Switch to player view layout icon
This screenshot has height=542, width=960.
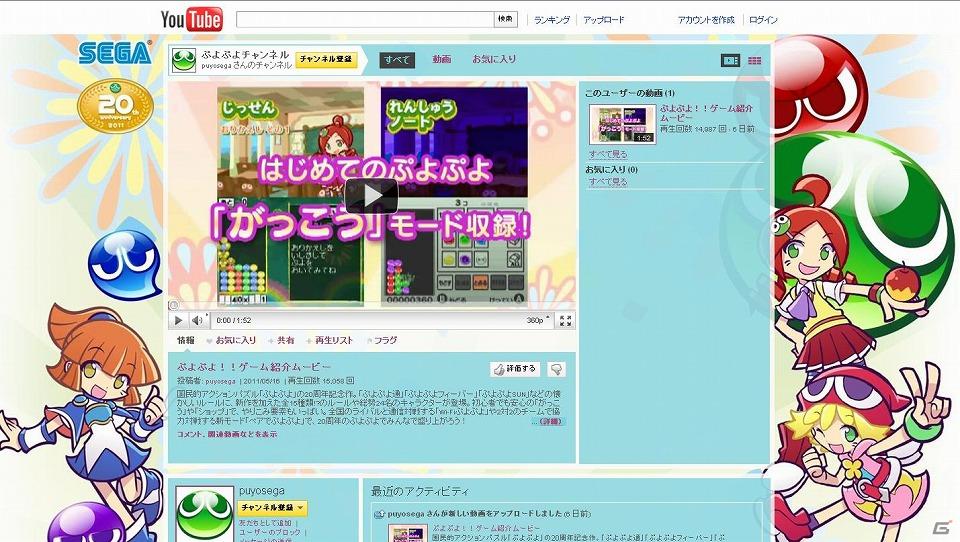pyautogui.click(x=730, y=60)
